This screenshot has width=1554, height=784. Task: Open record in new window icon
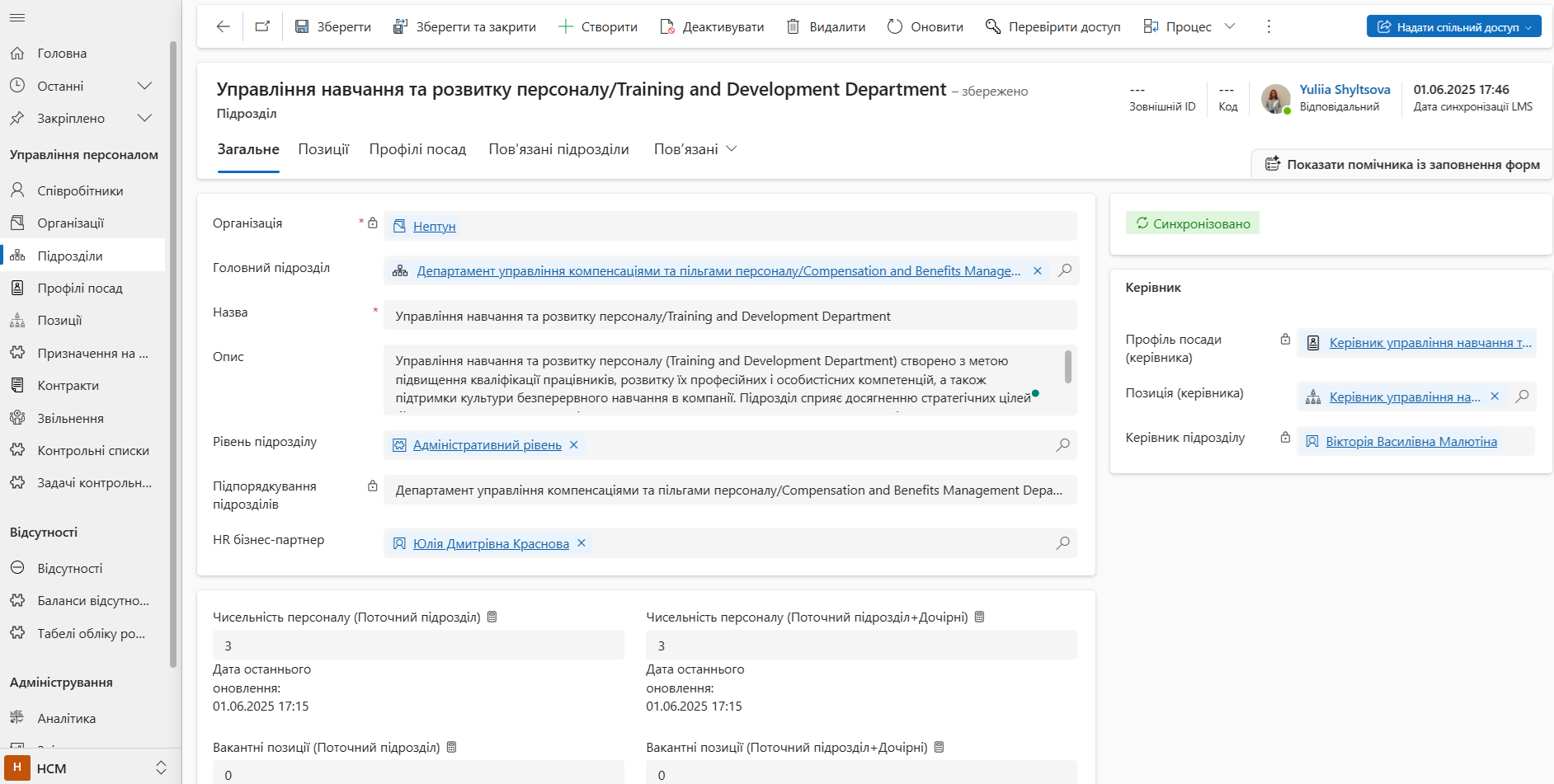coord(262,26)
